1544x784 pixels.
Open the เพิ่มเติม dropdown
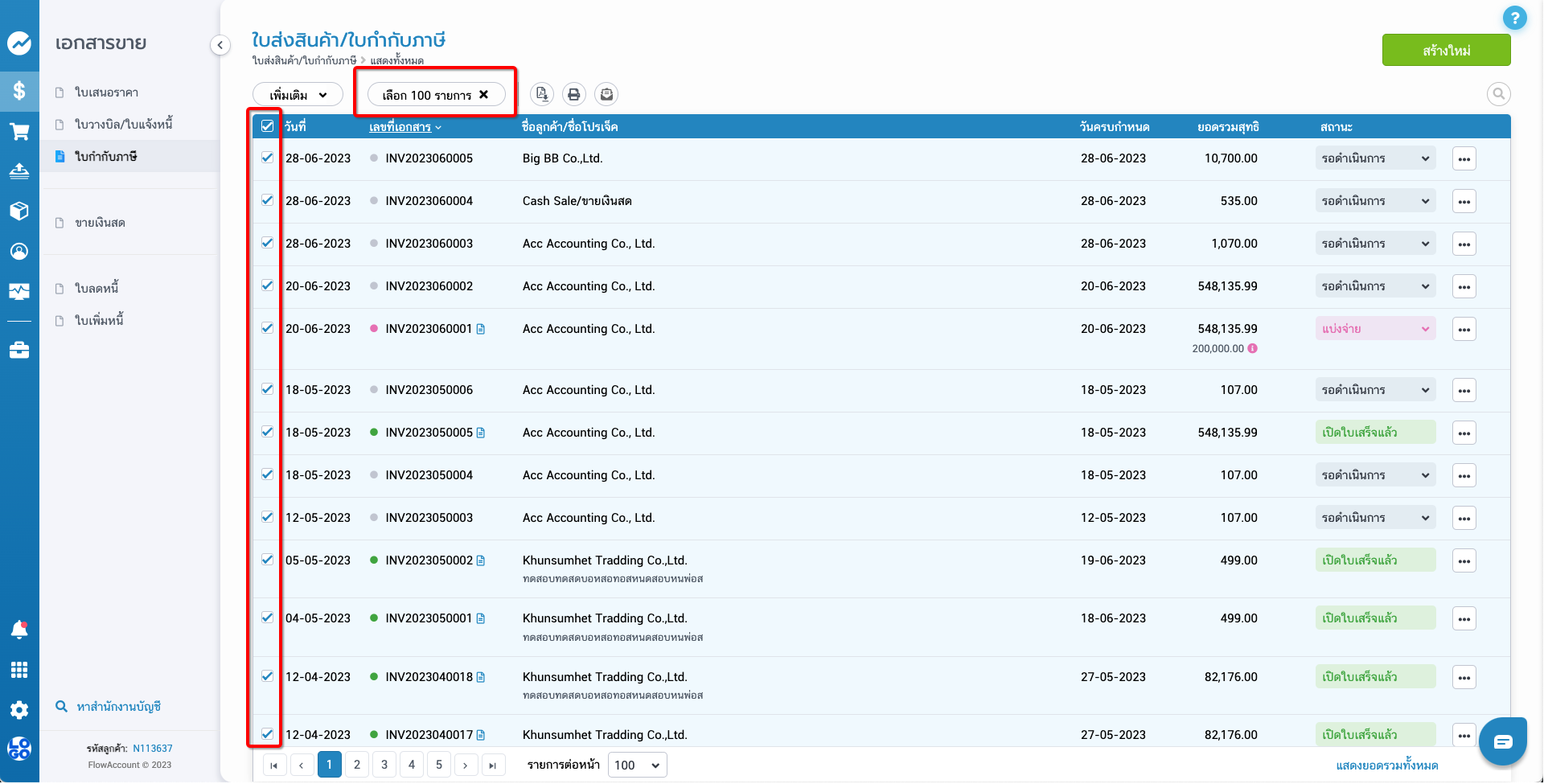[x=296, y=94]
